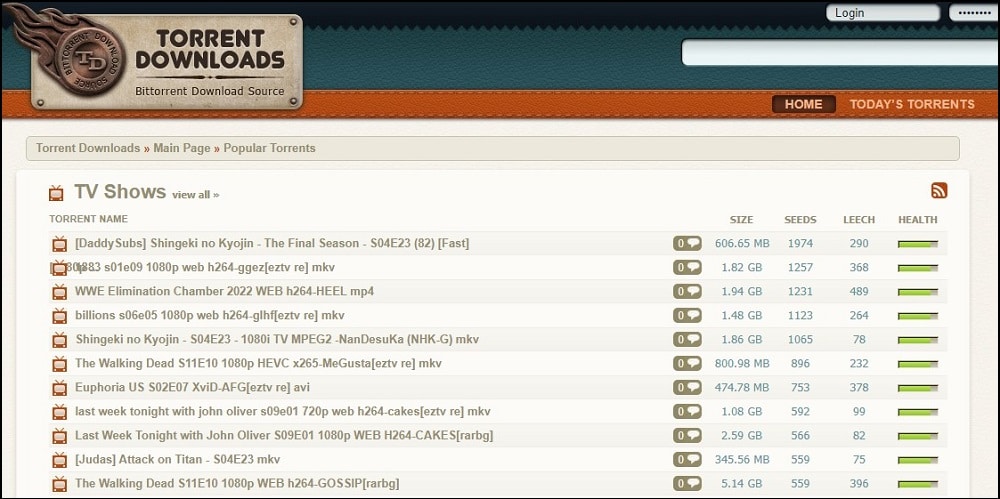Open the RSS feed icon for TV Shows
This screenshot has height=499, width=1000.
[939, 190]
